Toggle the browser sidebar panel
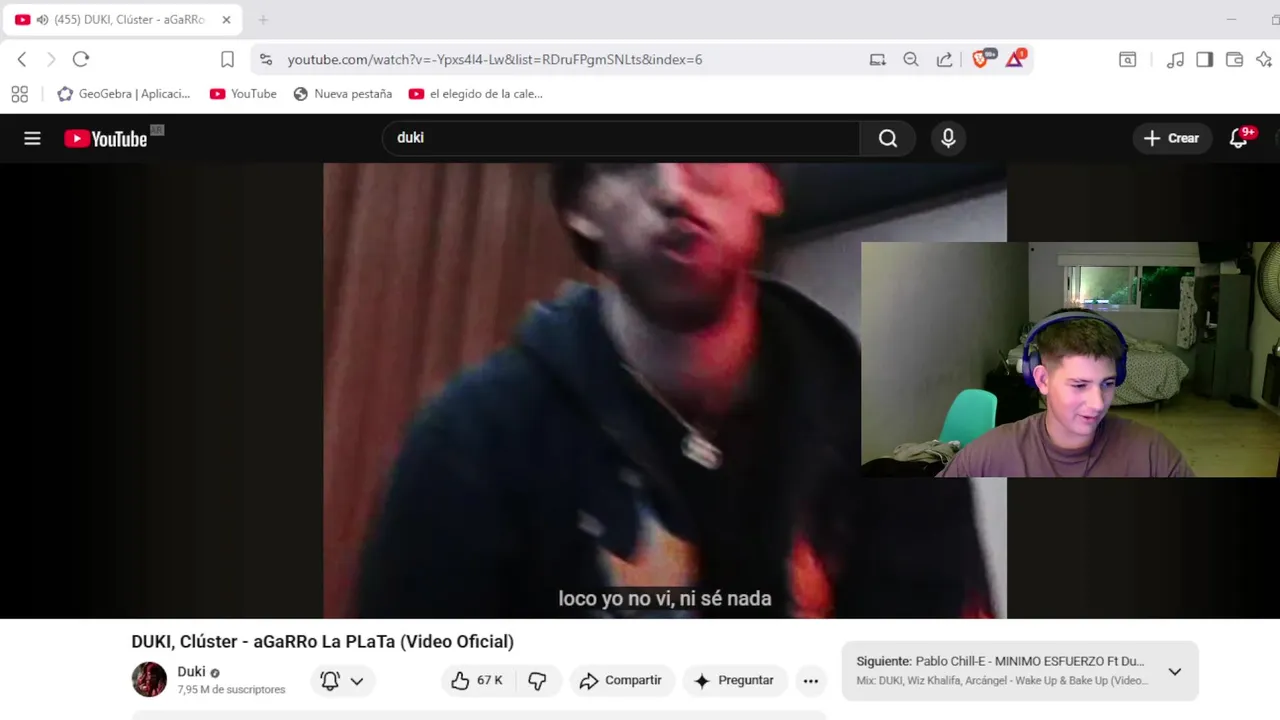The height and width of the screenshot is (720, 1280). 1205,60
